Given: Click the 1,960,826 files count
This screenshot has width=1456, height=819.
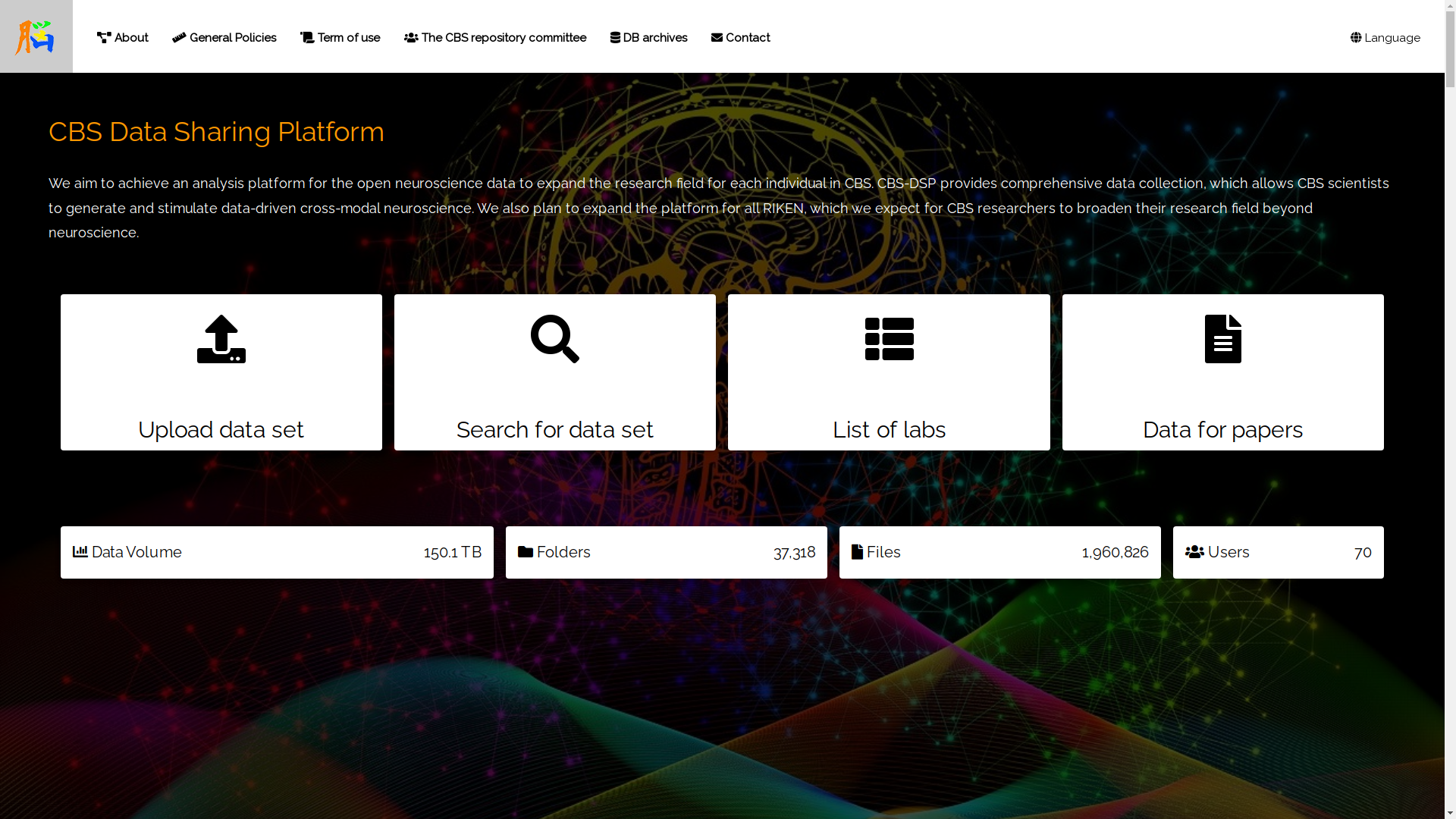Looking at the screenshot, I should [1115, 552].
